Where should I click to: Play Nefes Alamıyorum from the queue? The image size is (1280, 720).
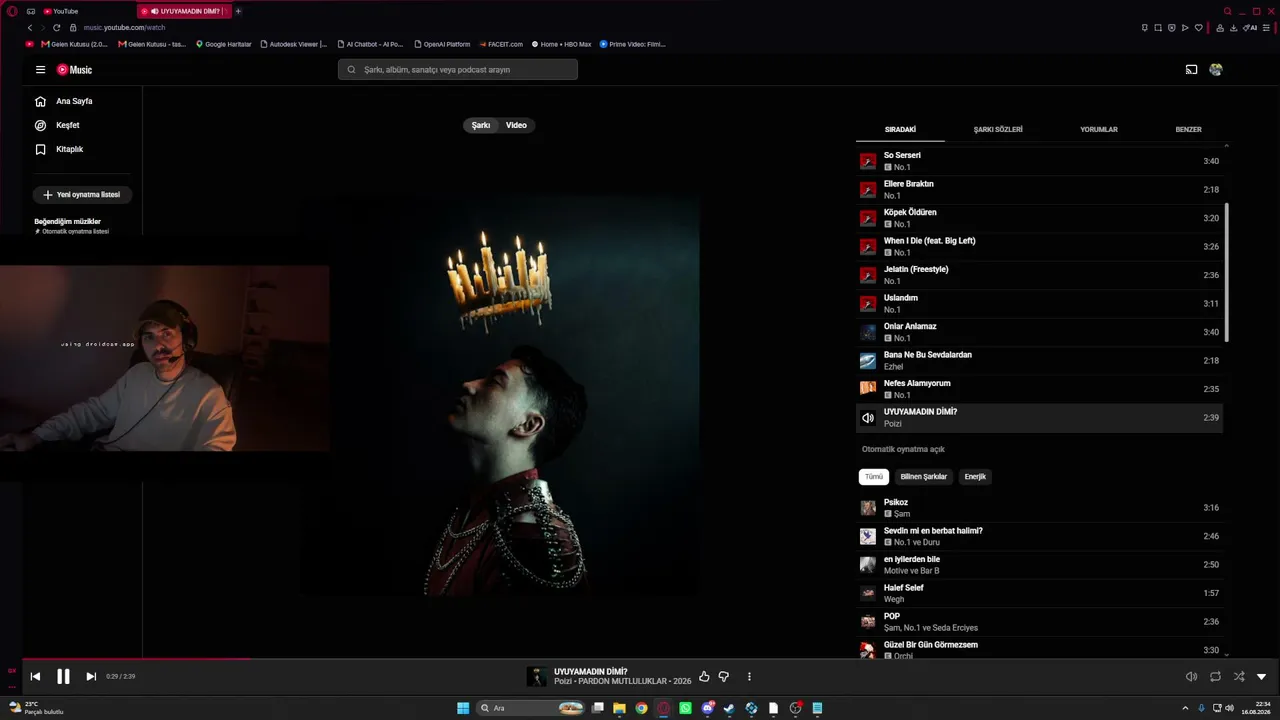1039,389
